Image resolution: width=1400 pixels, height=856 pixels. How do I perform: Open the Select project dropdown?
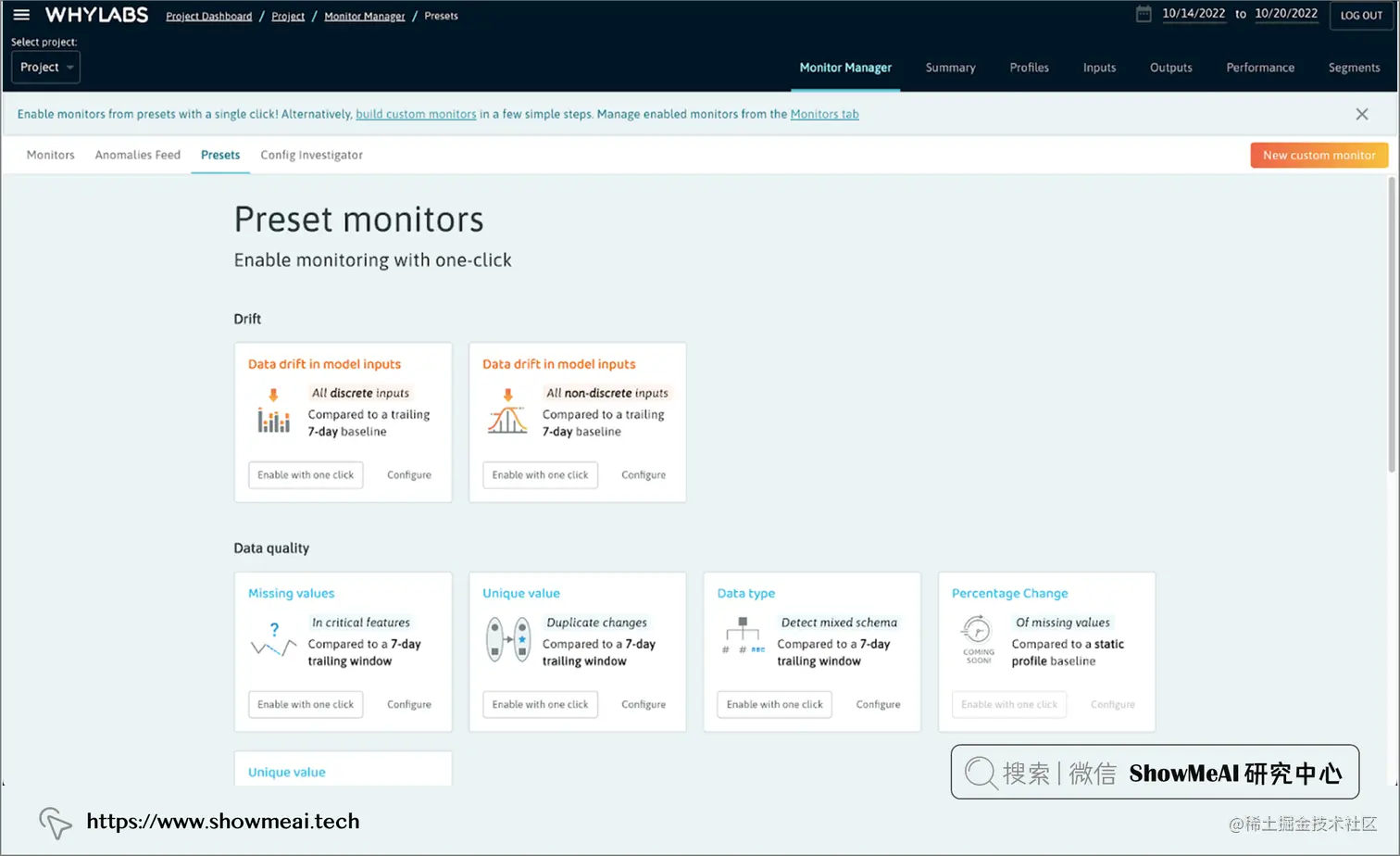(x=45, y=67)
